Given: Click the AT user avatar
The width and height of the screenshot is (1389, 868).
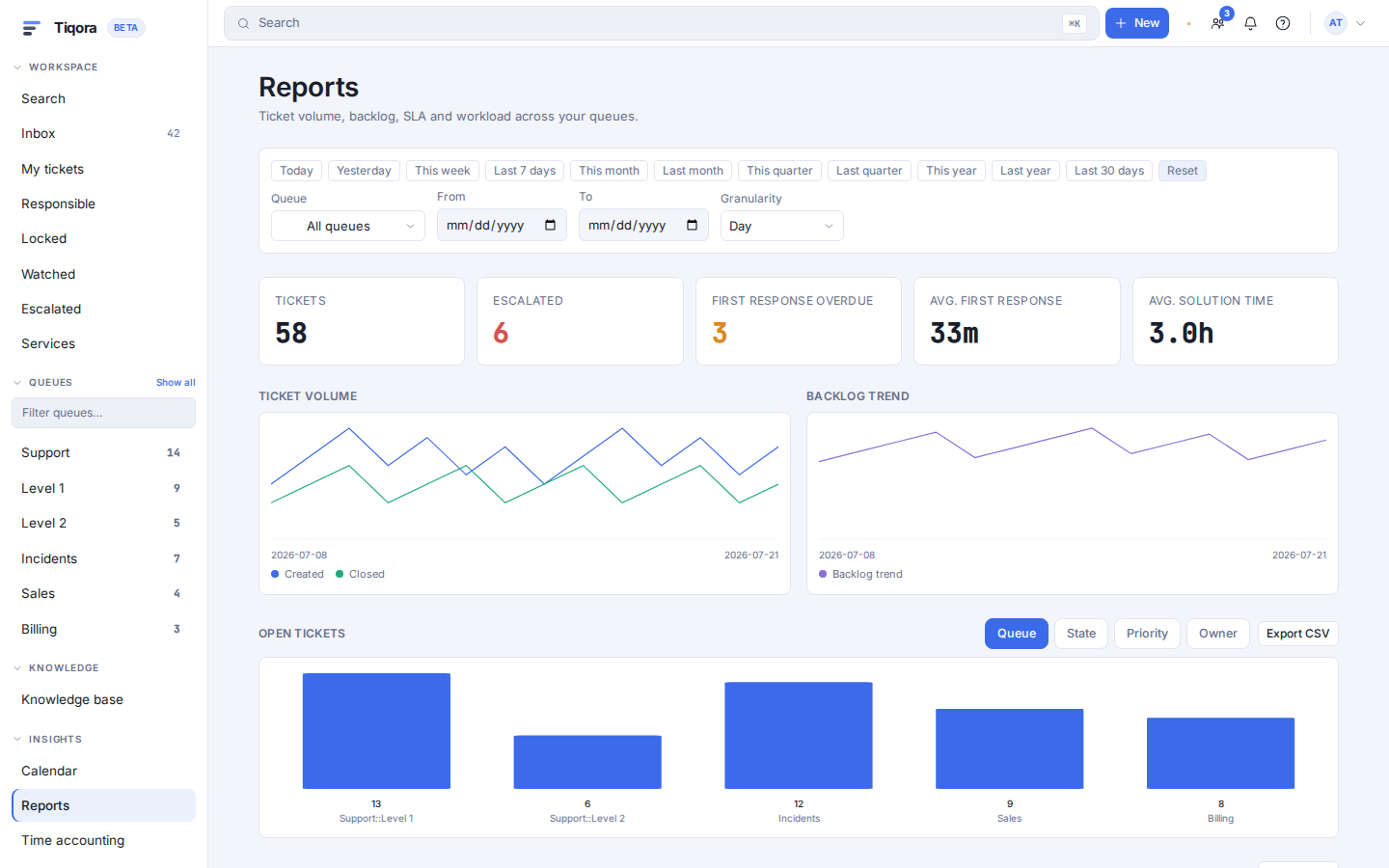Looking at the screenshot, I should coord(1336,23).
